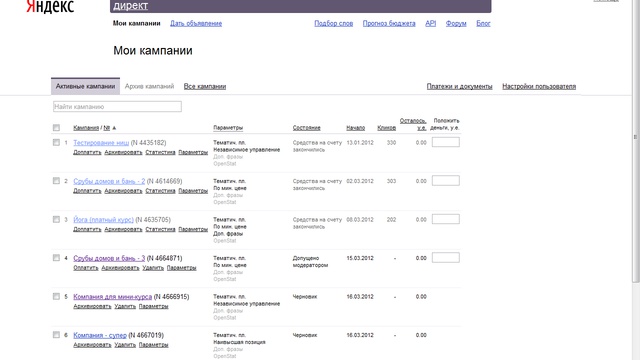This screenshot has width=640, height=360.
Task: Click Архивировать under Компания для мини-курса
Action: 92,306
